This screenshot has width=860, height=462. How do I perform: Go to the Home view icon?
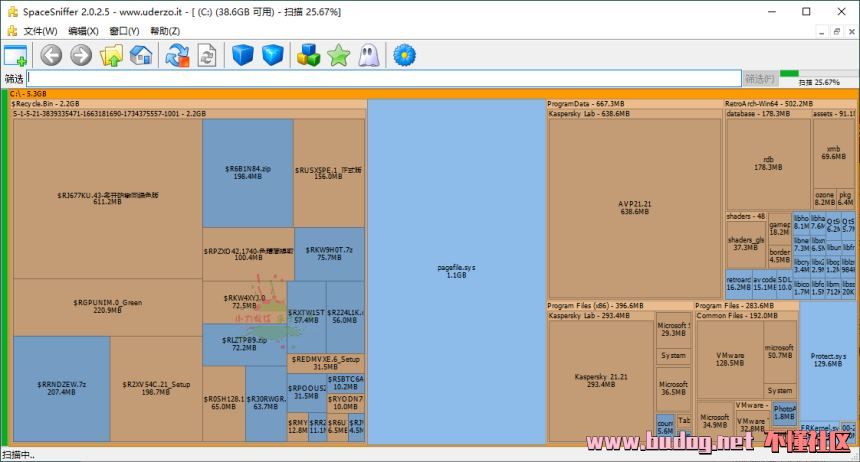pyautogui.click(x=141, y=55)
